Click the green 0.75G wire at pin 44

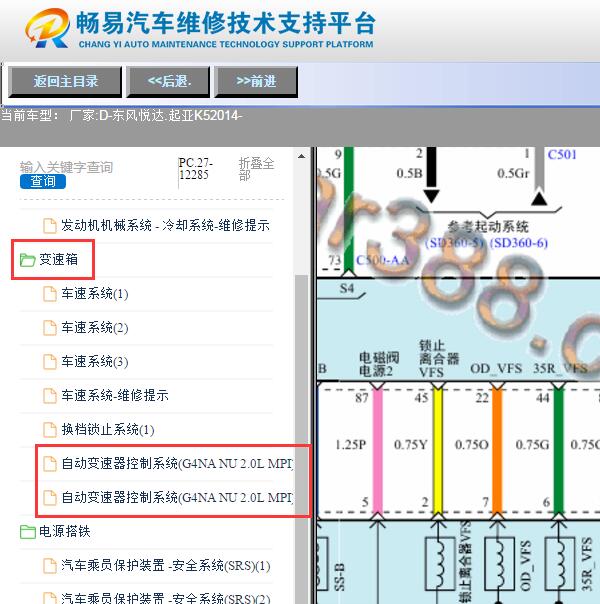point(559,451)
